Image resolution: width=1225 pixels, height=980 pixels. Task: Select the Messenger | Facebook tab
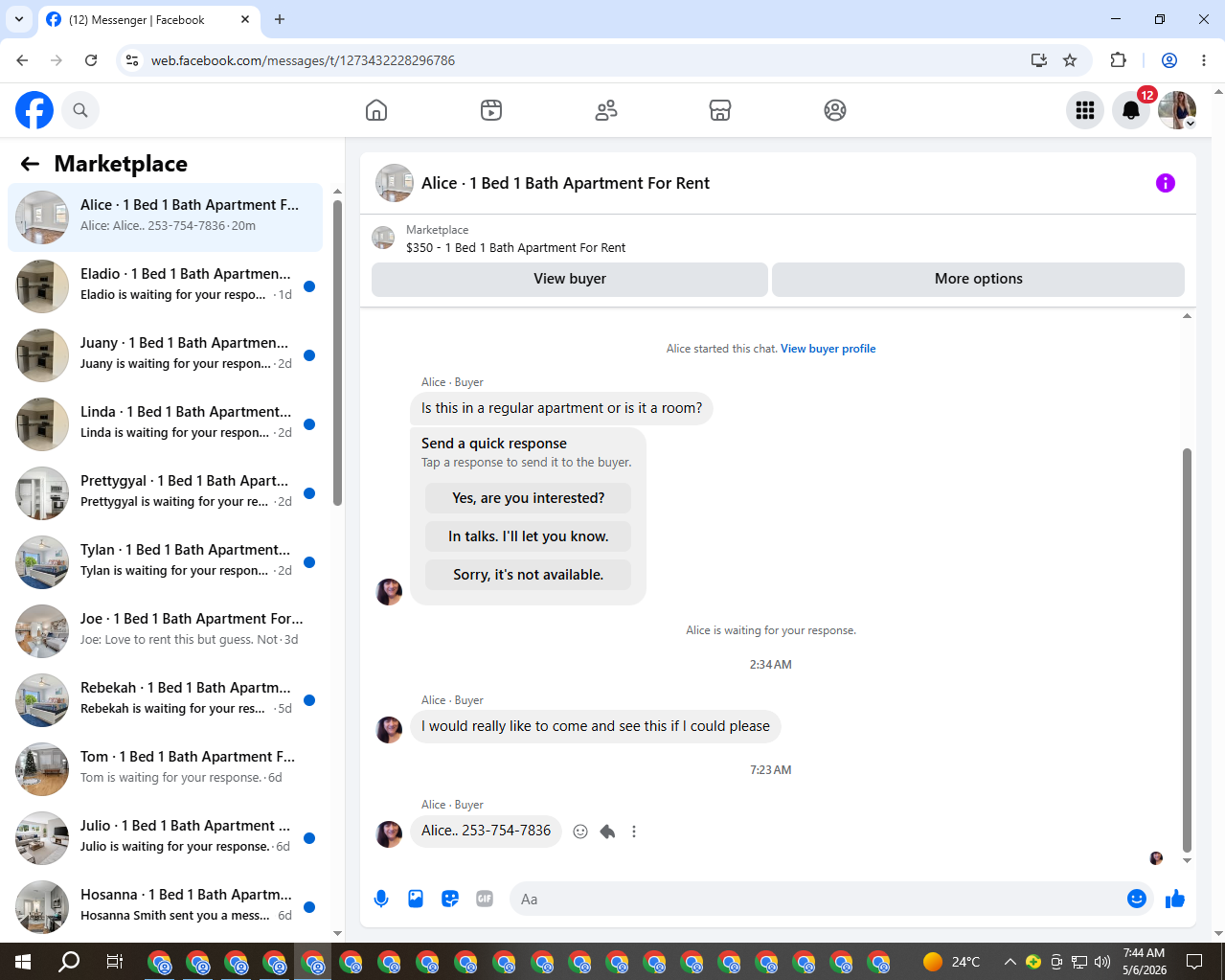pos(148,19)
